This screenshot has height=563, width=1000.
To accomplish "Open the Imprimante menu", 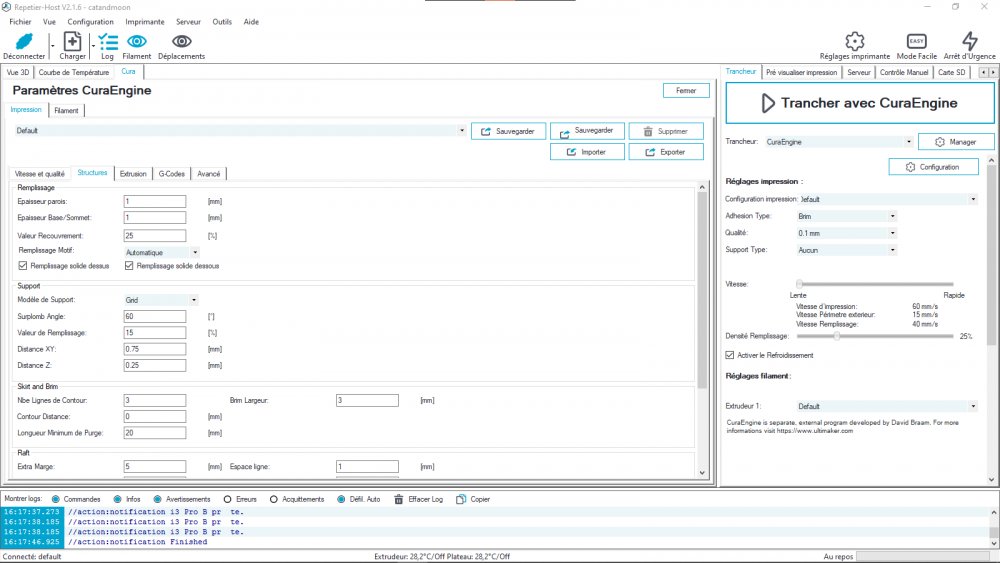I will [145, 22].
